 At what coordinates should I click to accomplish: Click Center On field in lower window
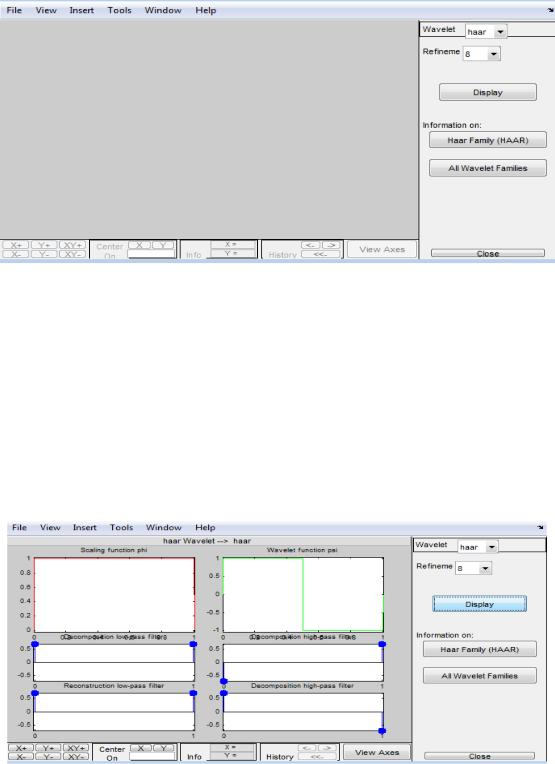[152, 757]
